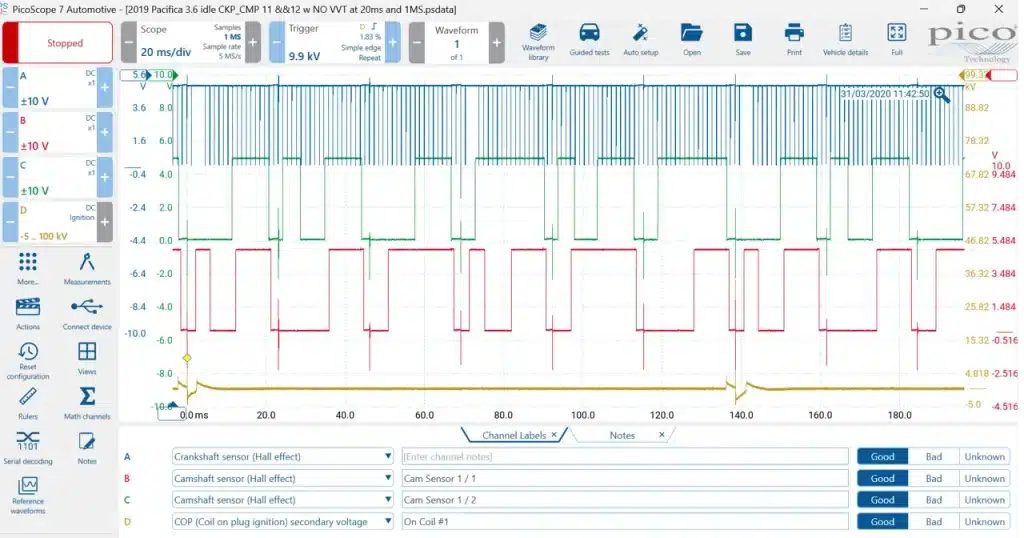The height and width of the screenshot is (538, 1024).
Task: Mark Channel C as Good
Action: pos(882,499)
